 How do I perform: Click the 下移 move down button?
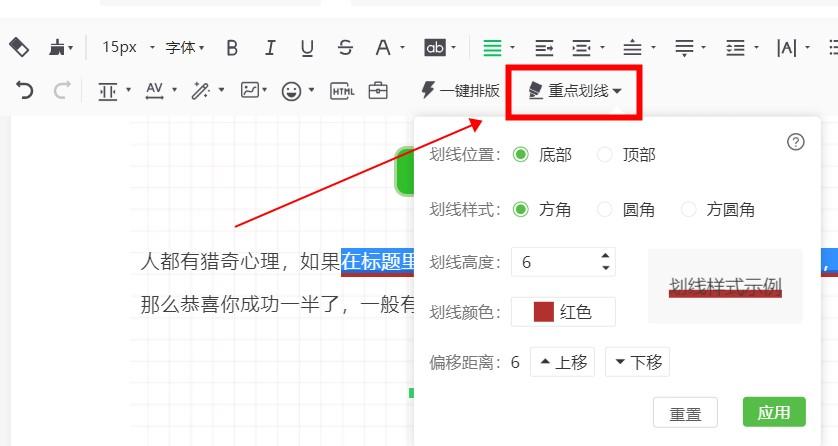pyautogui.click(x=637, y=362)
